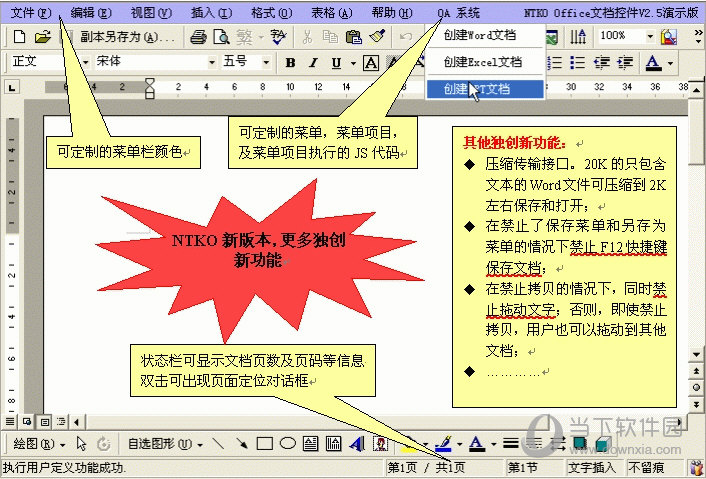706x479 pixels.
Task: Open the 3-D Style icon
Action: pyautogui.click(x=603, y=444)
